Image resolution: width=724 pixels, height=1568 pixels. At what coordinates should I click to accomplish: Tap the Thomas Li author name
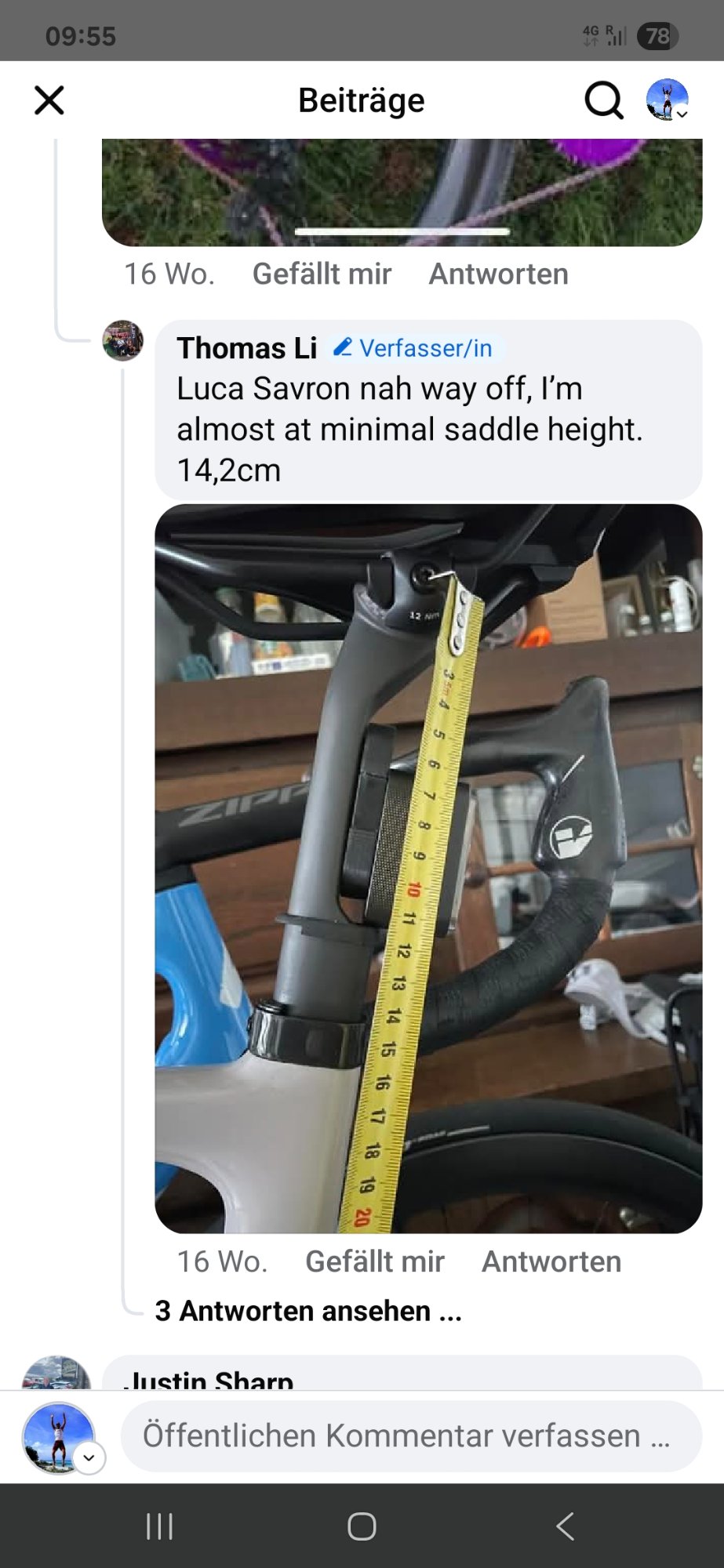point(247,348)
